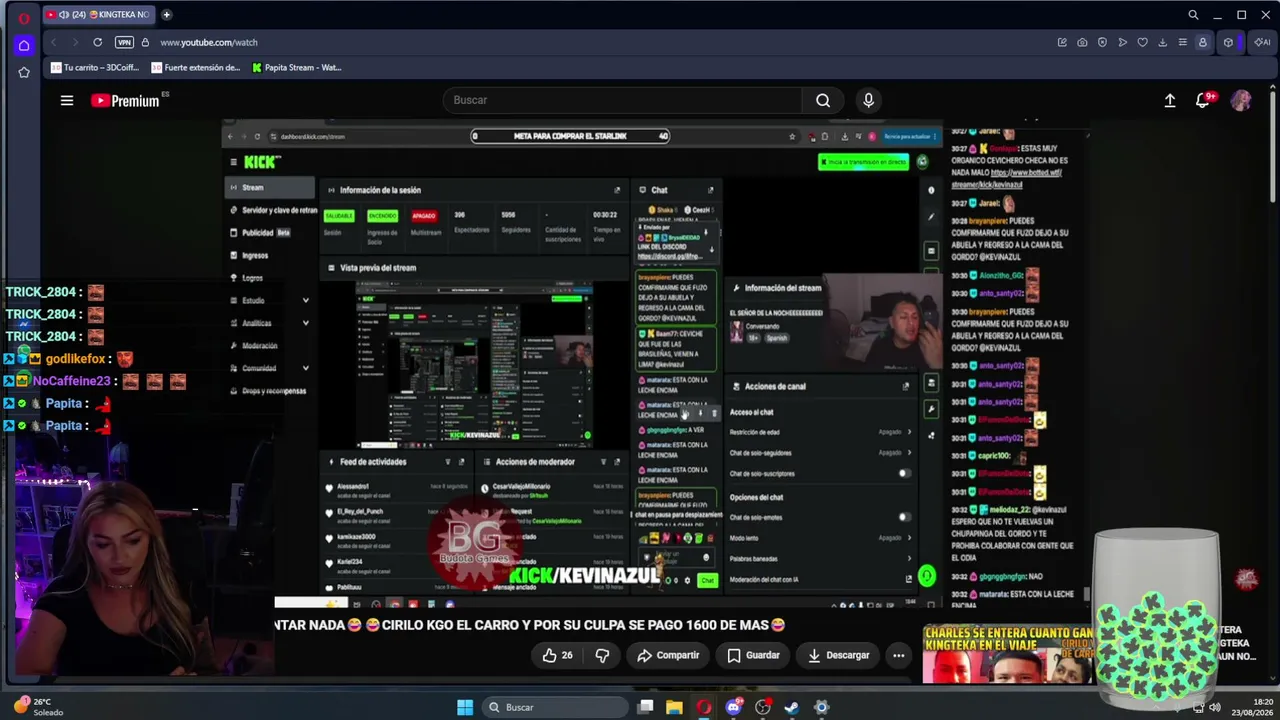Reload the YouTube page

(x=97, y=42)
